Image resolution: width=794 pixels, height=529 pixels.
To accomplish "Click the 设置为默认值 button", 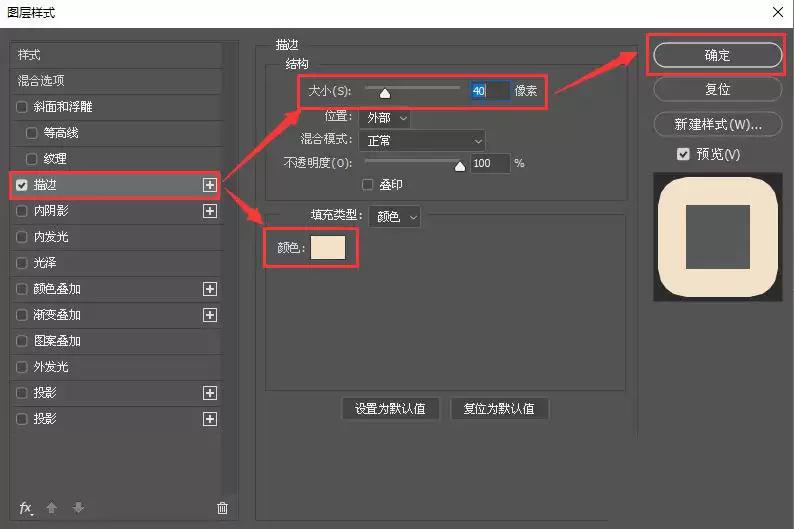I will 390,409.
